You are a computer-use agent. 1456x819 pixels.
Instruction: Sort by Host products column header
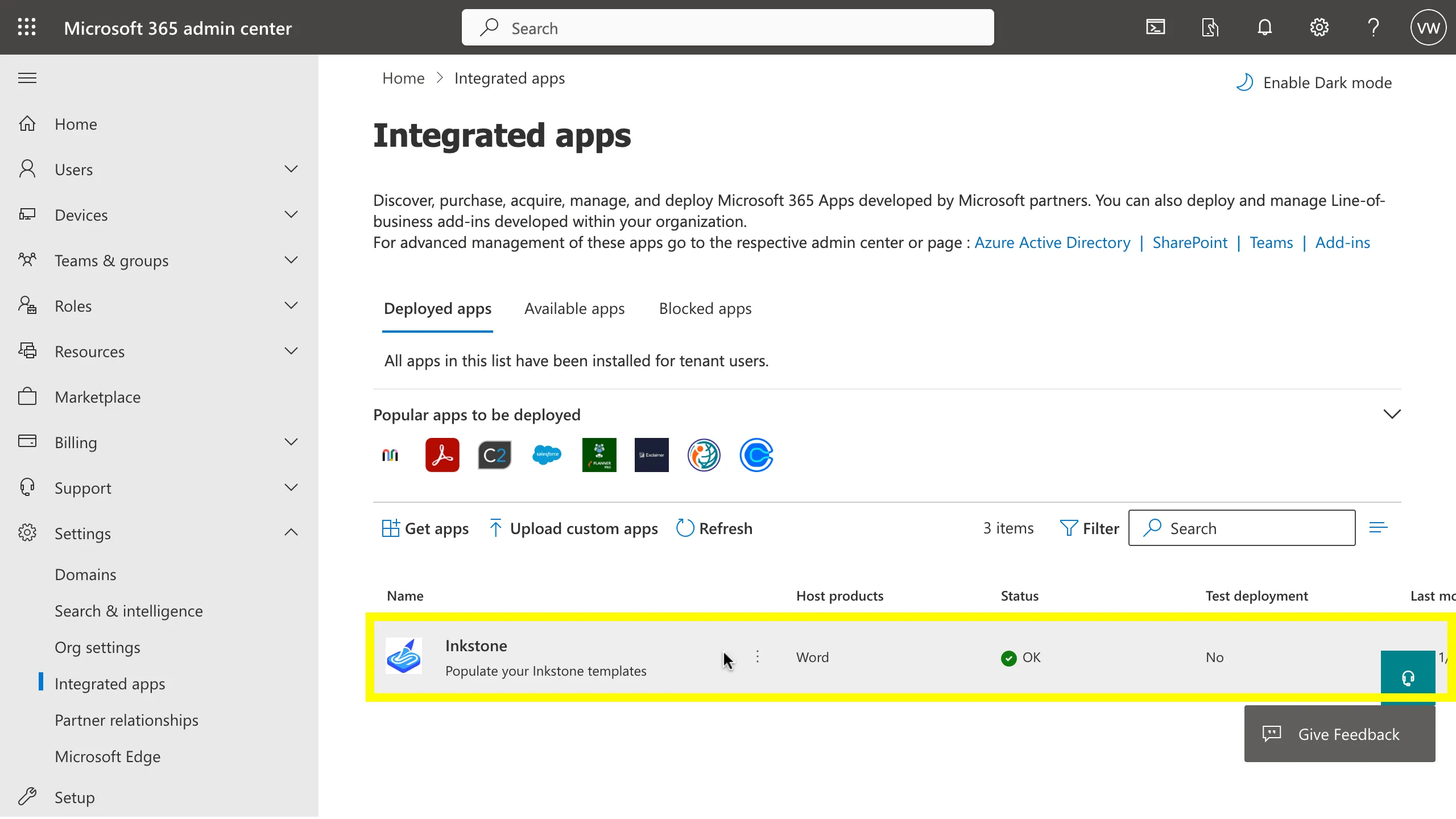coord(839,596)
